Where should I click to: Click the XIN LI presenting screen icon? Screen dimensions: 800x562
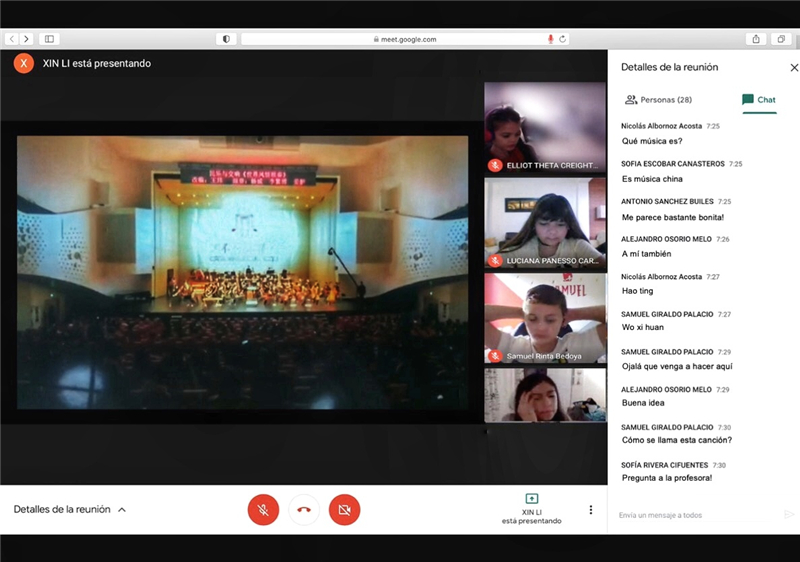click(x=532, y=499)
